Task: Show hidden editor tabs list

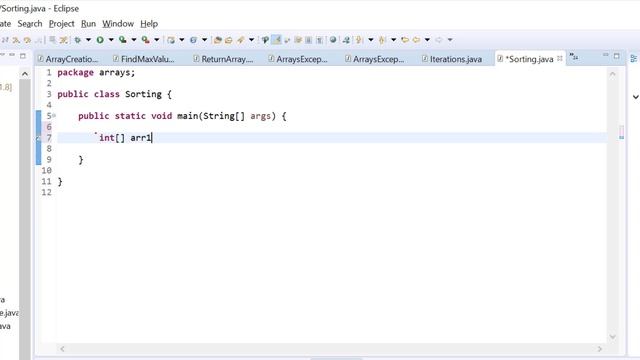Action: [574, 57]
